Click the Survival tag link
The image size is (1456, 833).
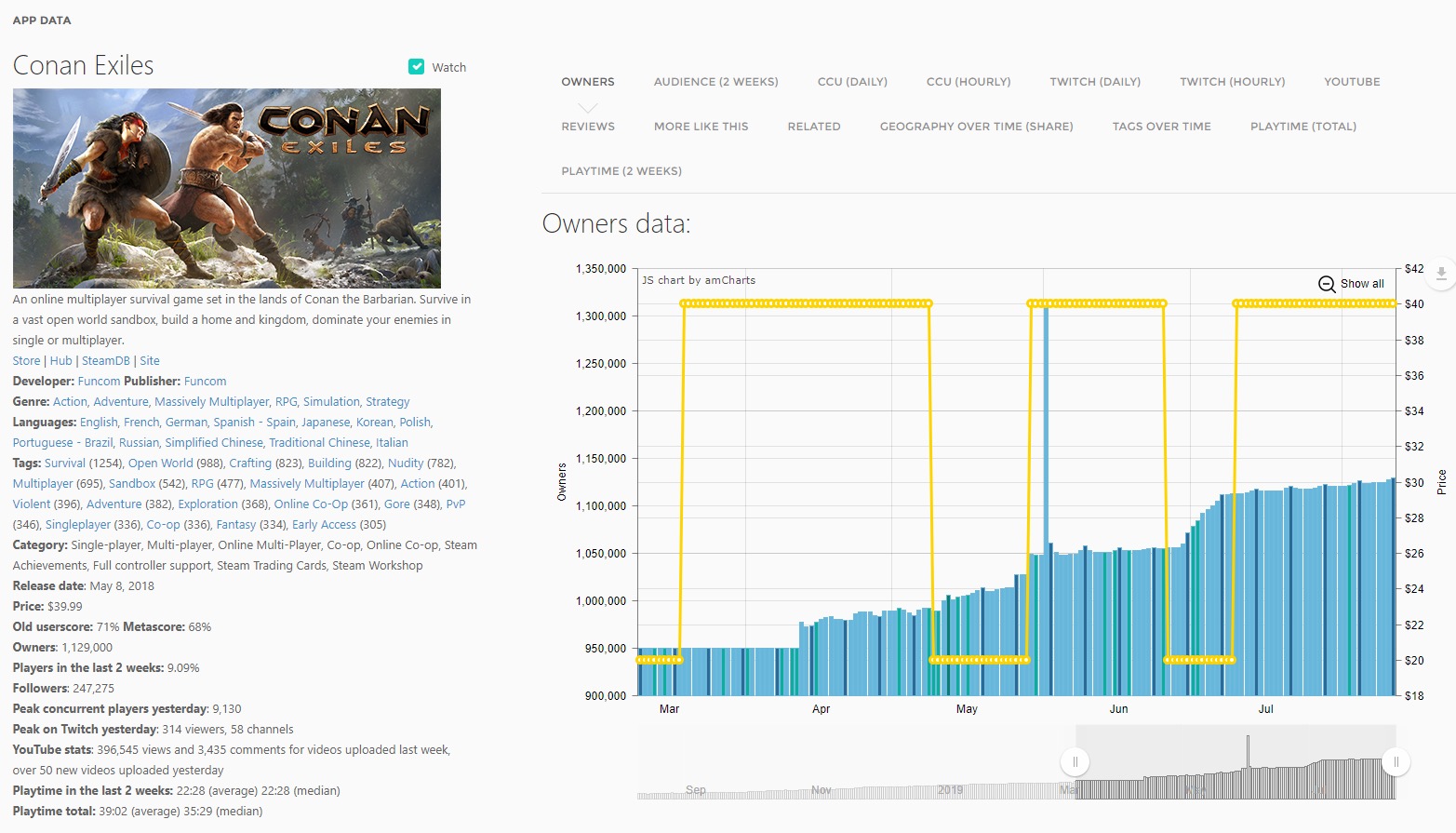tap(64, 464)
